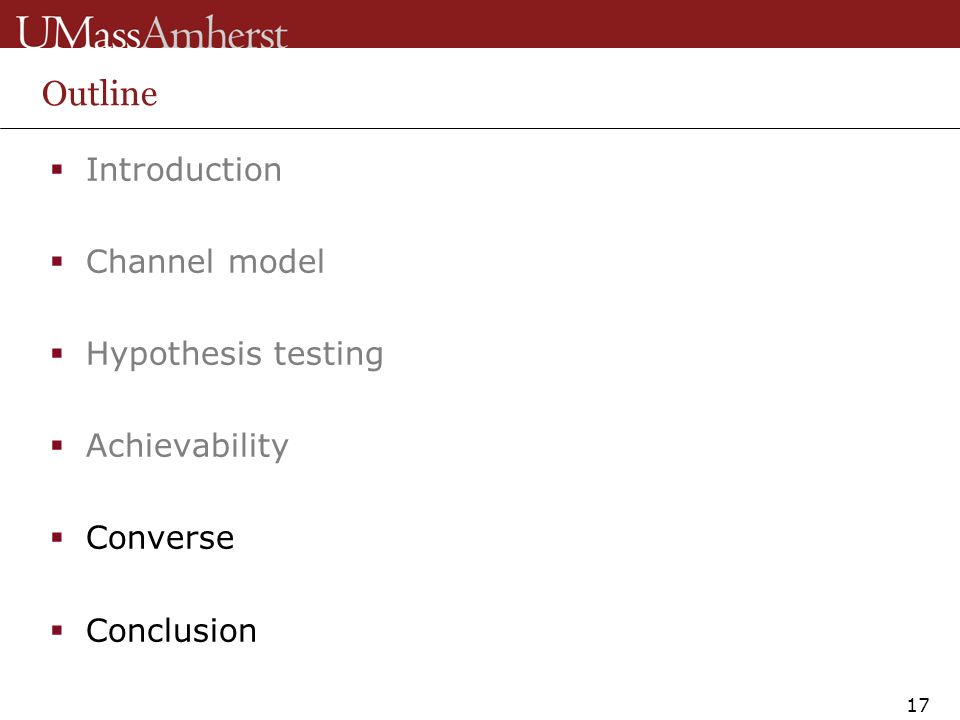Select the Introduction outline item
Viewport: 960px width, 720px height.
click(x=184, y=170)
